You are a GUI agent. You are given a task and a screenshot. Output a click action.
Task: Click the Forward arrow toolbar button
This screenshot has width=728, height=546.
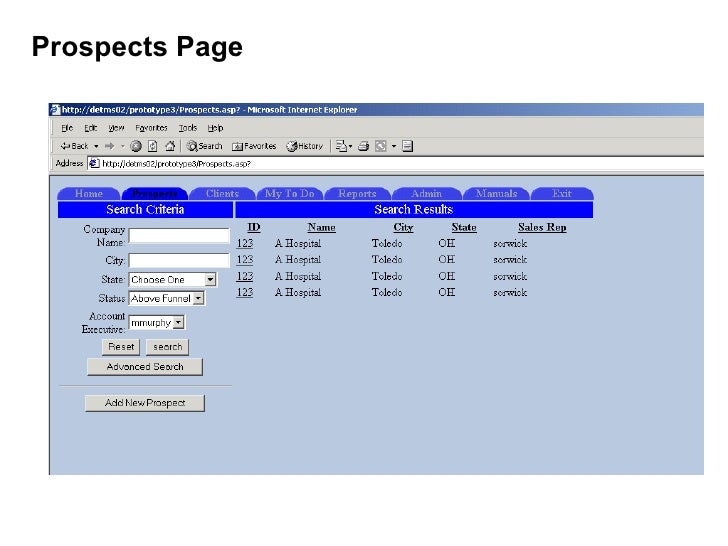click(x=110, y=146)
